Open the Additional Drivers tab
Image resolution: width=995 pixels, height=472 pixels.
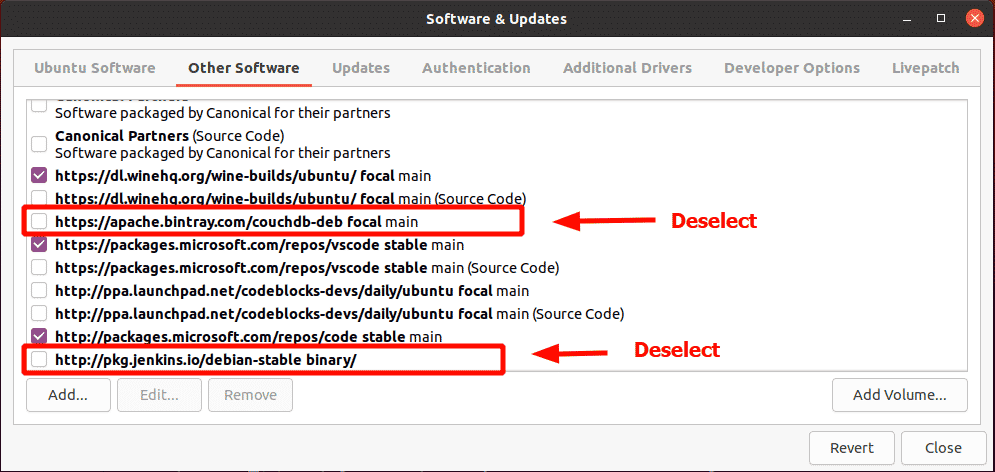point(628,68)
